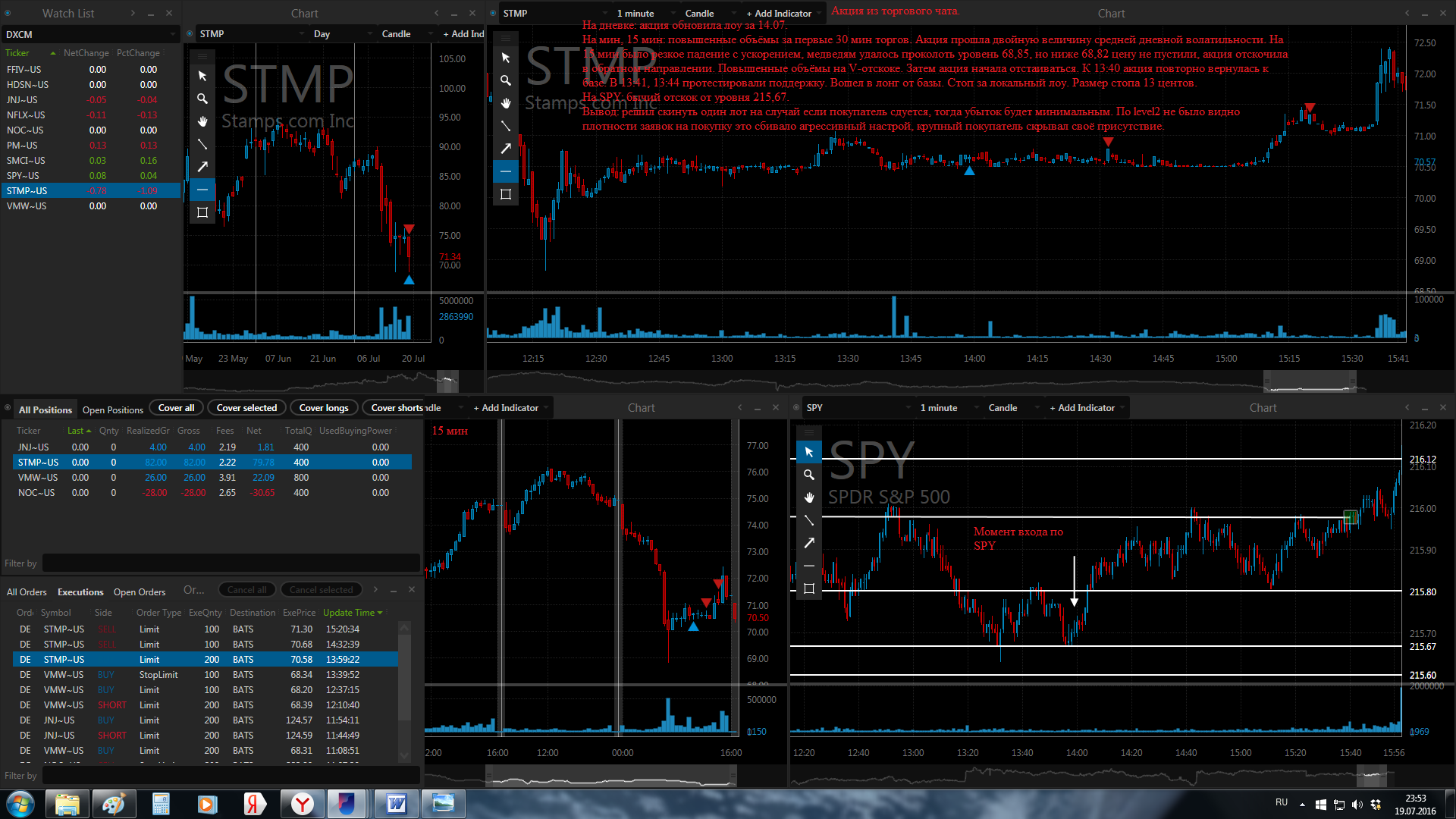This screenshot has width=1456, height=819.
Task: Select arrow tool in 1-minute STMP chart
Action: point(505,149)
